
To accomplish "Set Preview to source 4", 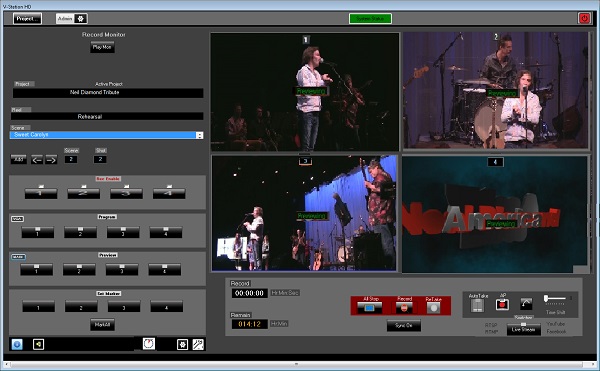I will pyautogui.click(x=165, y=270).
